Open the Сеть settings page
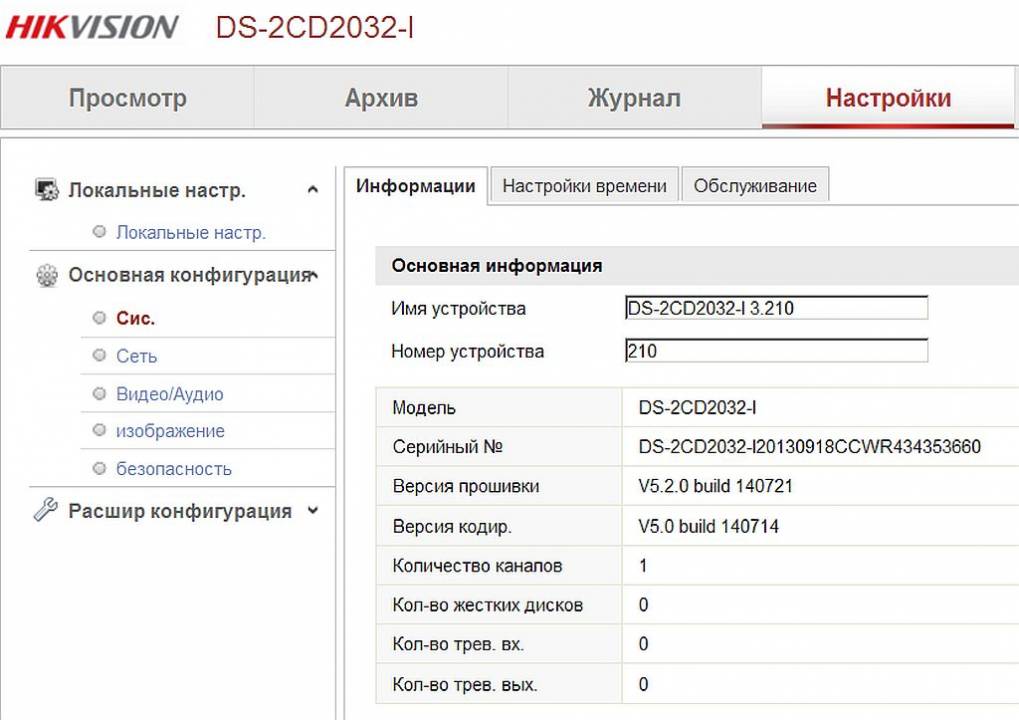The width and height of the screenshot is (1019, 720). (x=136, y=356)
